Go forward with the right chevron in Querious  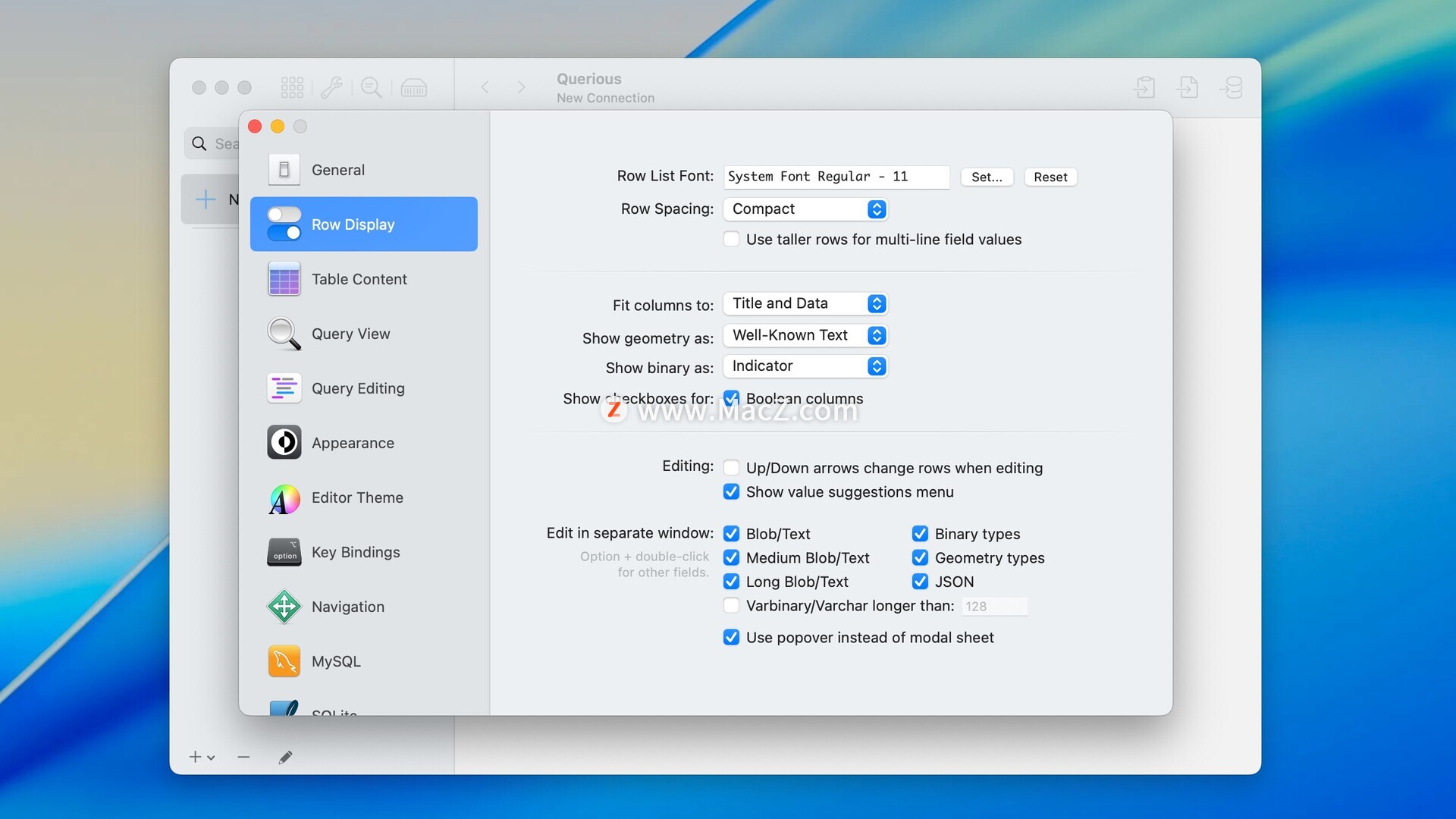pos(521,87)
